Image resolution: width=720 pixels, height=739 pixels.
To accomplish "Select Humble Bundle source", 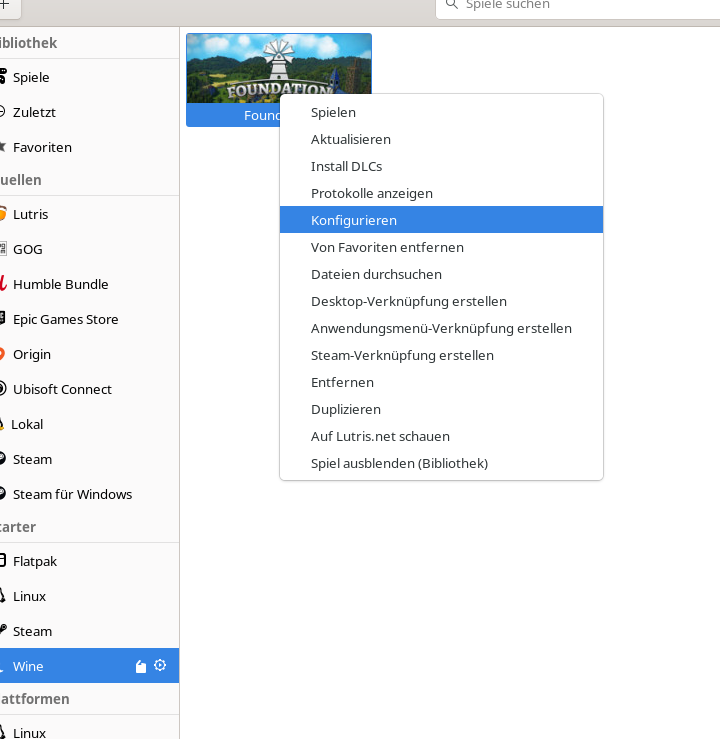I will pos(90,284).
